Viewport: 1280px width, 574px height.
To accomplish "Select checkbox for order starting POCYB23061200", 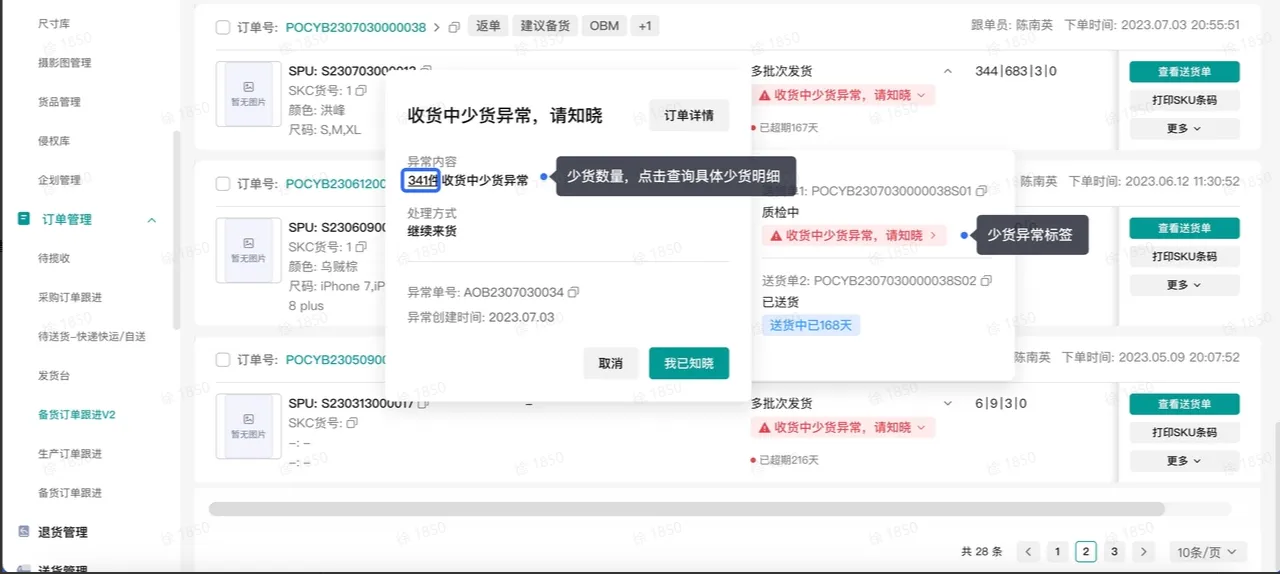I will (x=223, y=184).
